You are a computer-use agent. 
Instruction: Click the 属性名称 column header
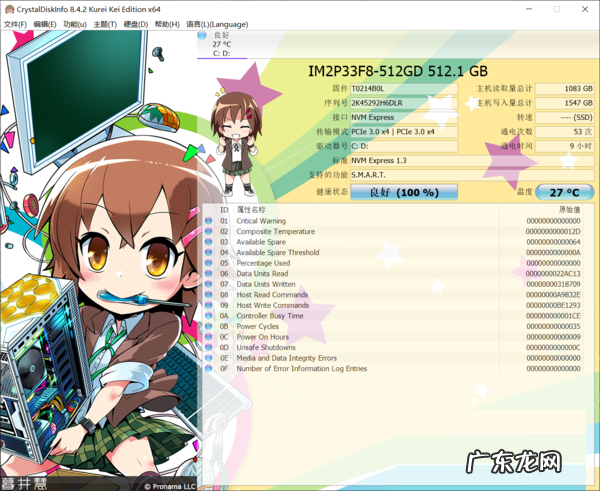pyautogui.click(x=252, y=210)
